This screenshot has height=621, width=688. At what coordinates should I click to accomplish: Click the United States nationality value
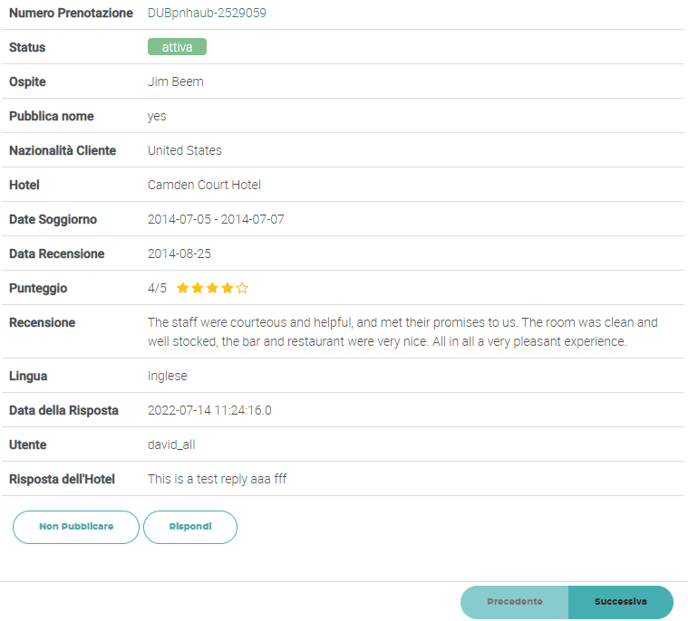tap(185, 151)
